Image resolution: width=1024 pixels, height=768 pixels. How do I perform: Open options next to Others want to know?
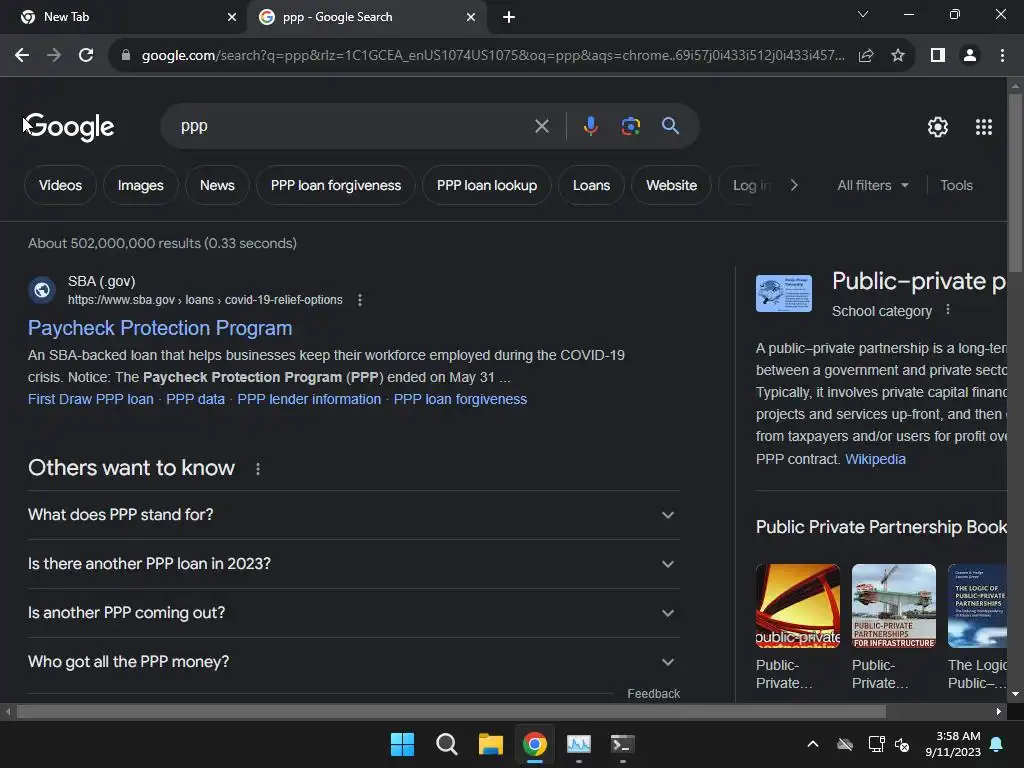(258, 469)
